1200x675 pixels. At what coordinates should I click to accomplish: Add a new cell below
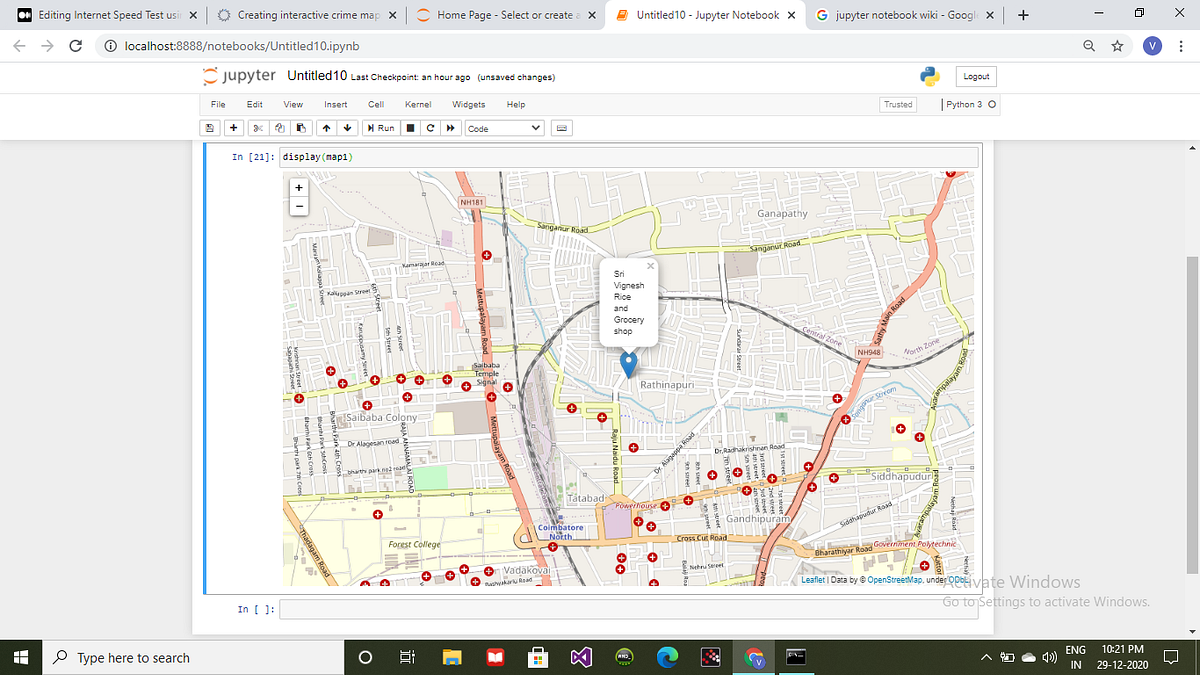coord(233,127)
